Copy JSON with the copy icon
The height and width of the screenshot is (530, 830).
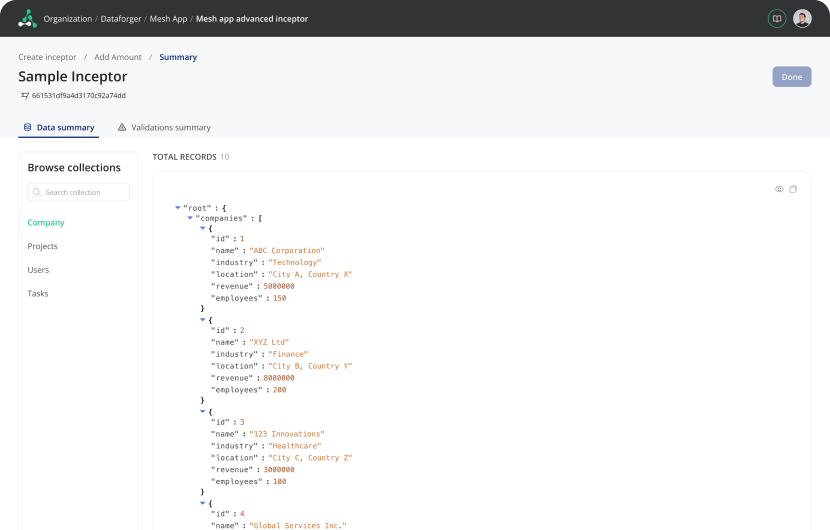click(793, 189)
